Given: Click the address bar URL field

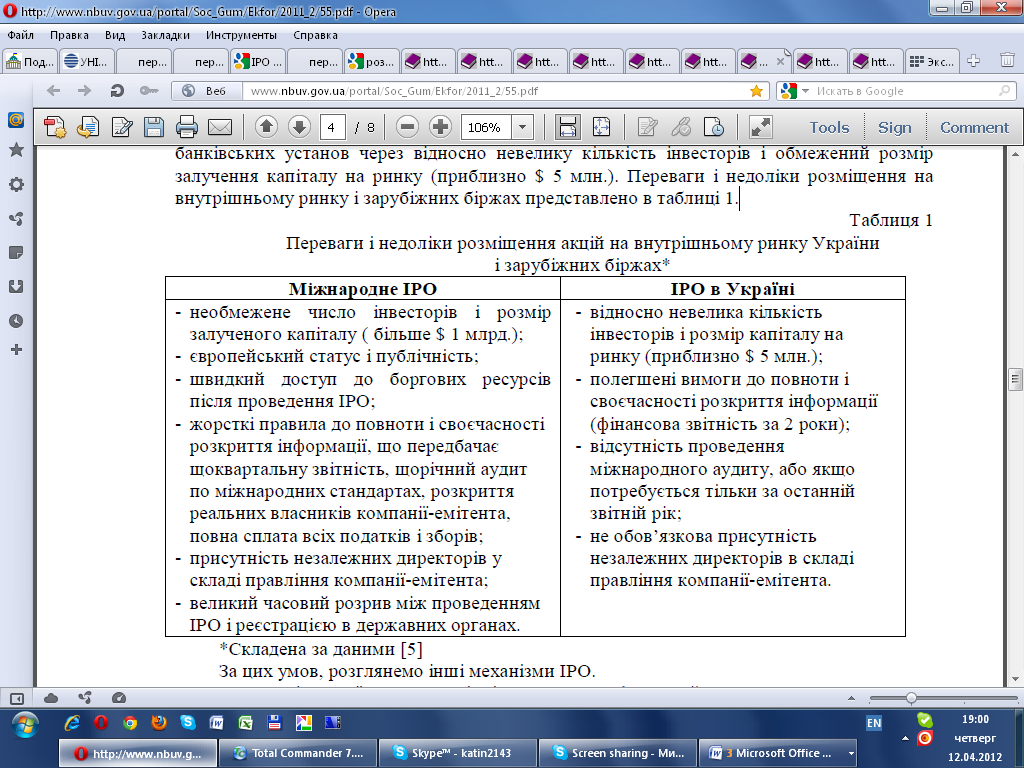Looking at the screenshot, I should pyautogui.click(x=496, y=91).
